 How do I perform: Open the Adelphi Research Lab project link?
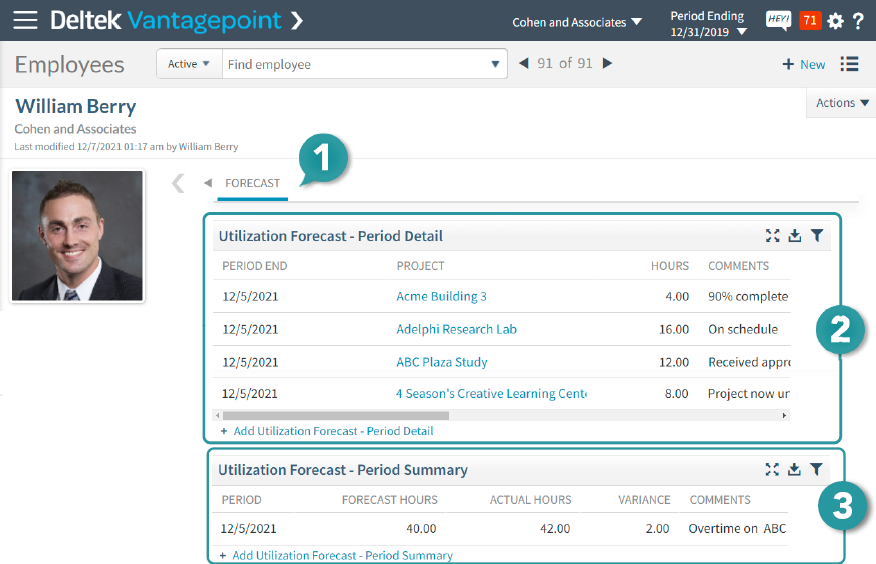(456, 329)
